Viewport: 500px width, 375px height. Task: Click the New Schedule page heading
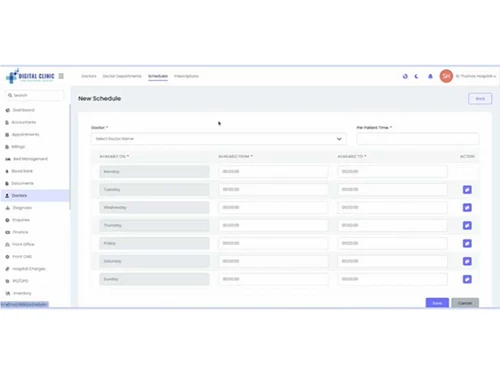[x=100, y=99]
